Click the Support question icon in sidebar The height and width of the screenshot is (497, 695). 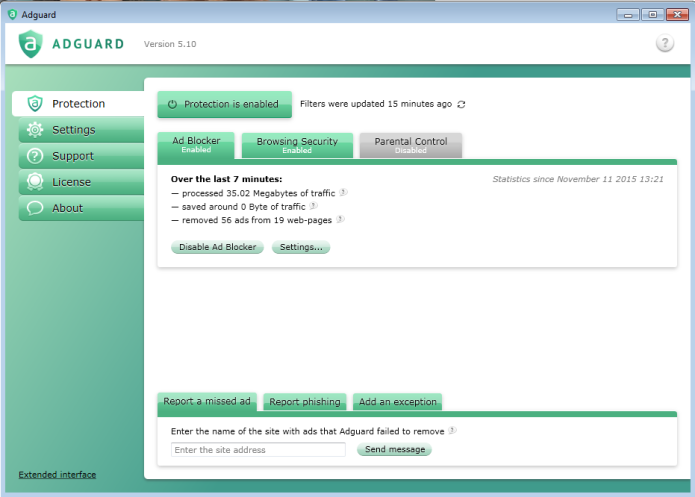[x=35, y=156]
